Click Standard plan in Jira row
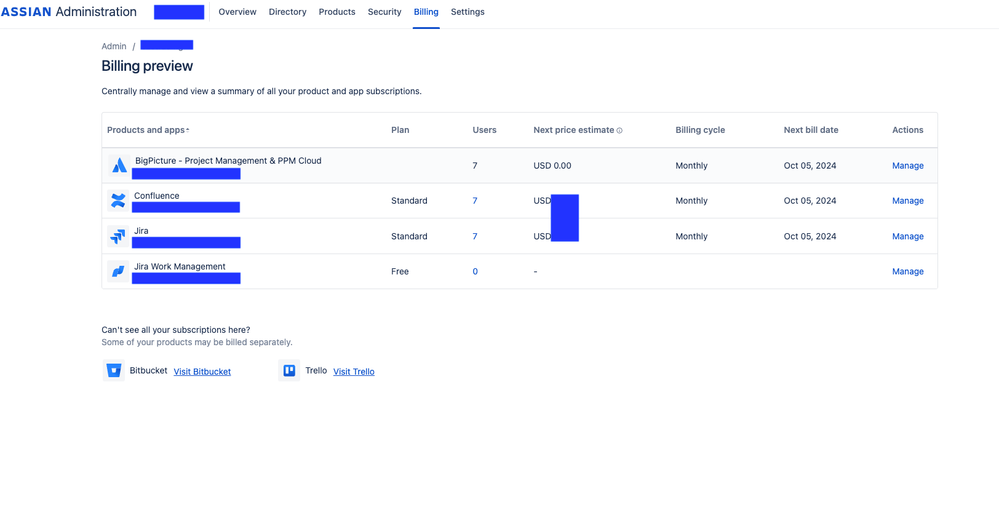The height and width of the screenshot is (523, 999). [x=409, y=236]
